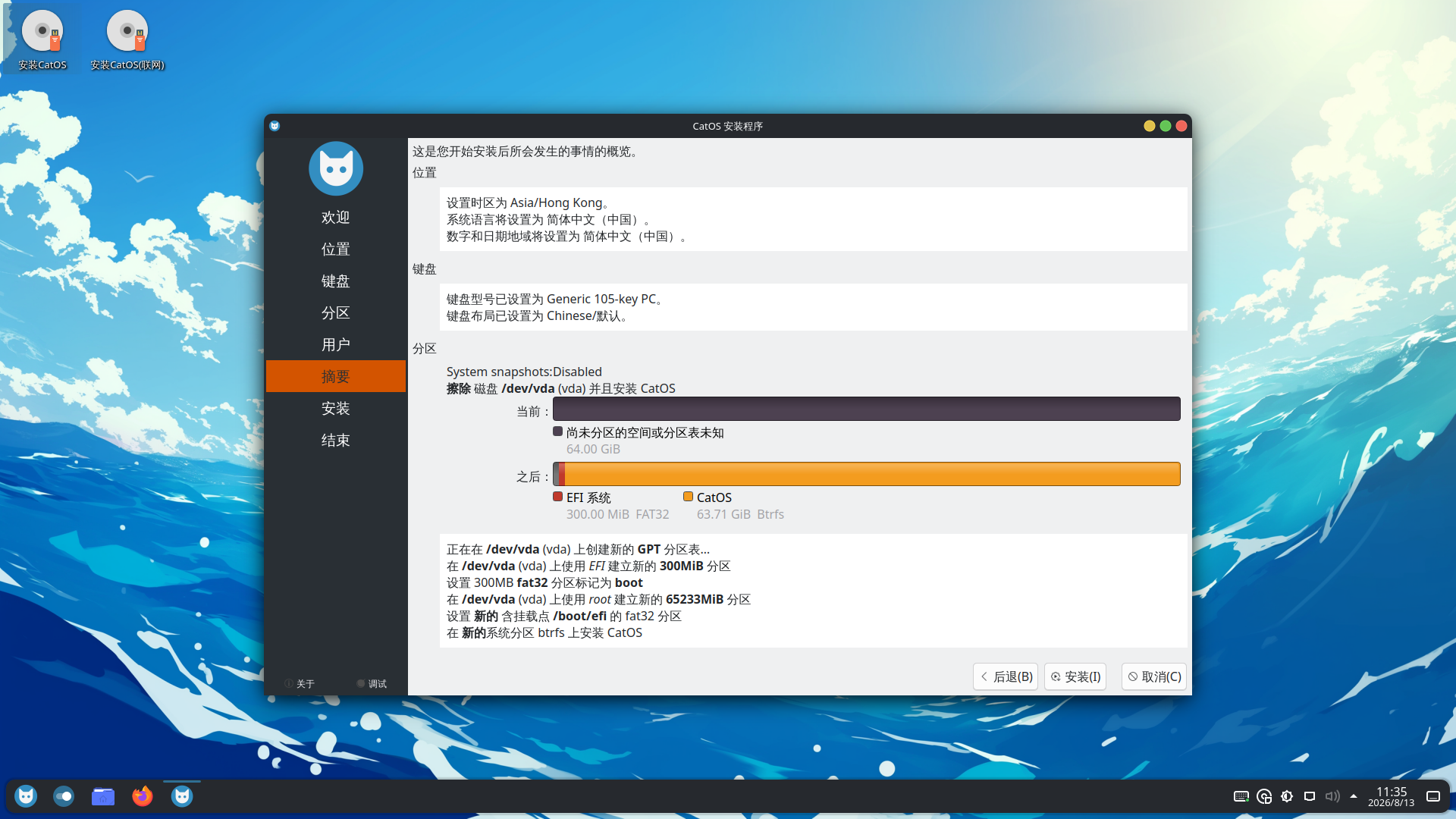This screenshot has height=819, width=1456.
Task: Open the clock showing 11:35
Action: click(1392, 796)
